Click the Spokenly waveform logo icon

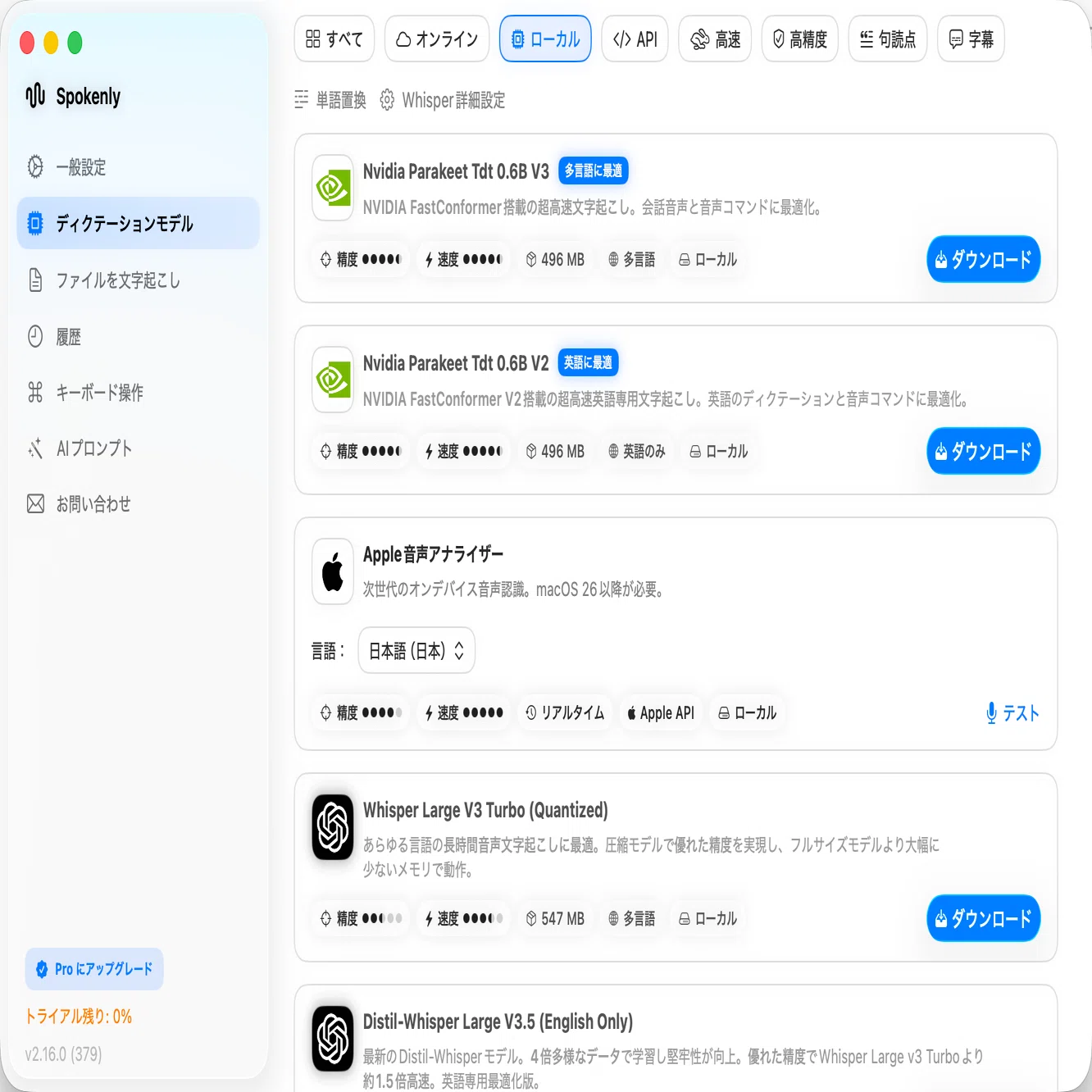[35, 96]
